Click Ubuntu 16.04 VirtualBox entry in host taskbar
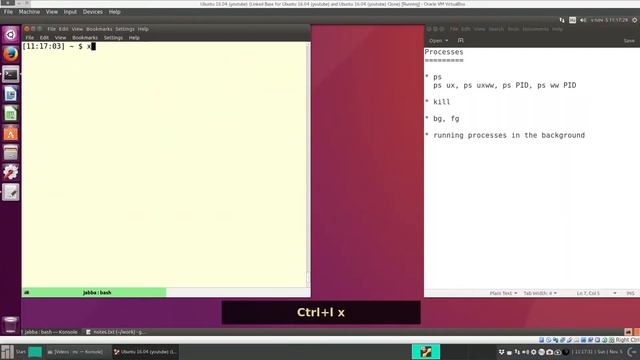Screen dimensions: 640x360 145,352
